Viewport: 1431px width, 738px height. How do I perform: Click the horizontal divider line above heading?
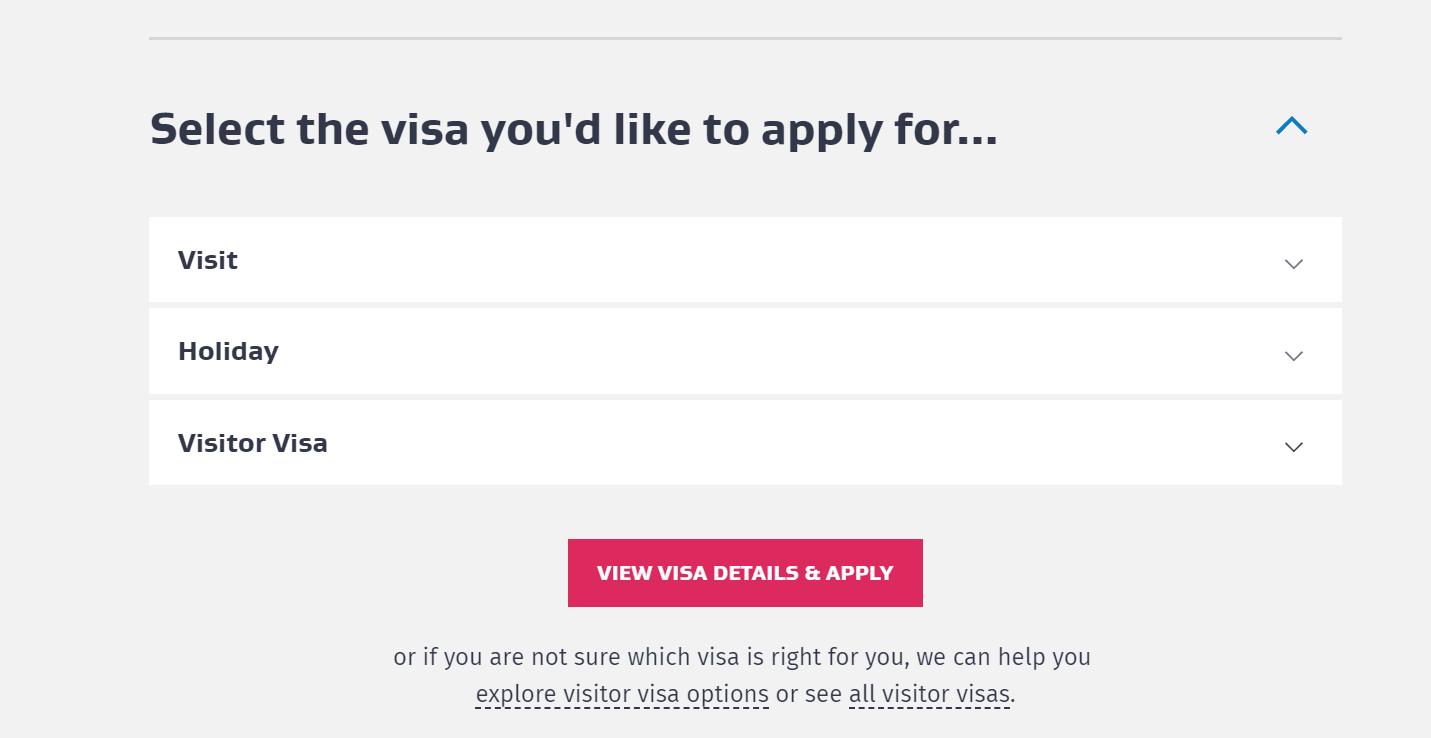pyautogui.click(x=745, y=39)
